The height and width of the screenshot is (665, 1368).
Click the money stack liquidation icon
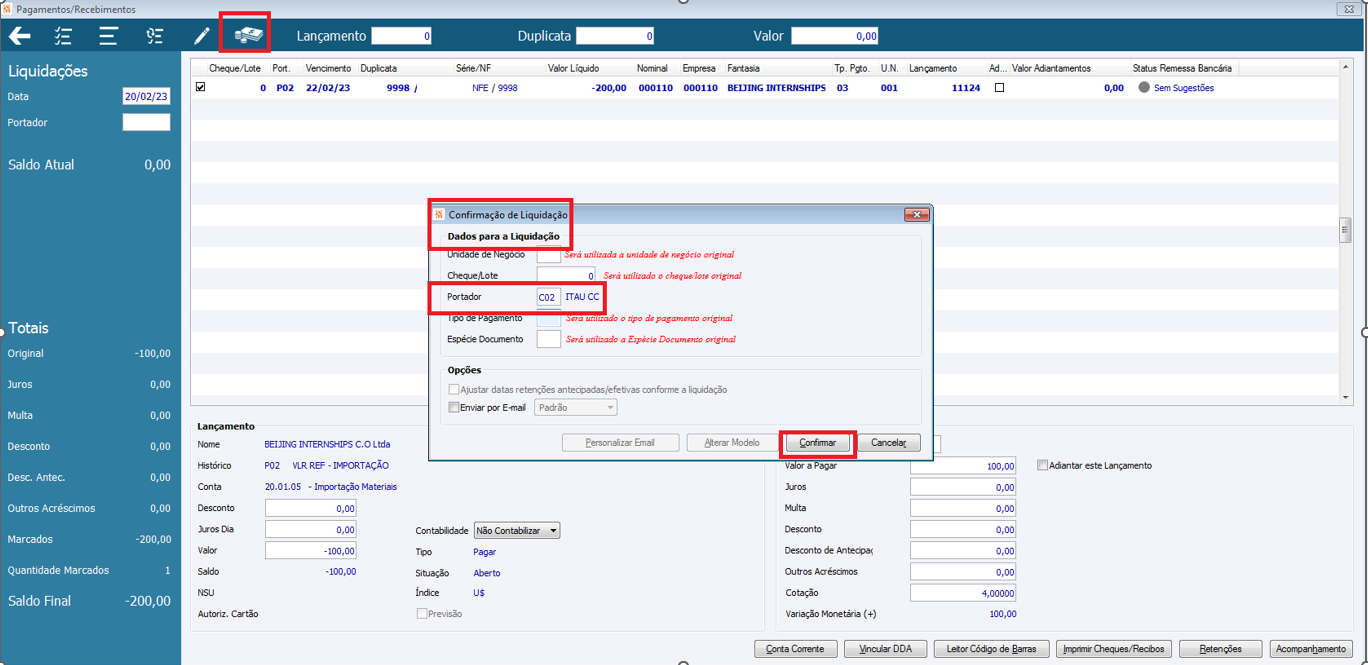coord(250,35)
